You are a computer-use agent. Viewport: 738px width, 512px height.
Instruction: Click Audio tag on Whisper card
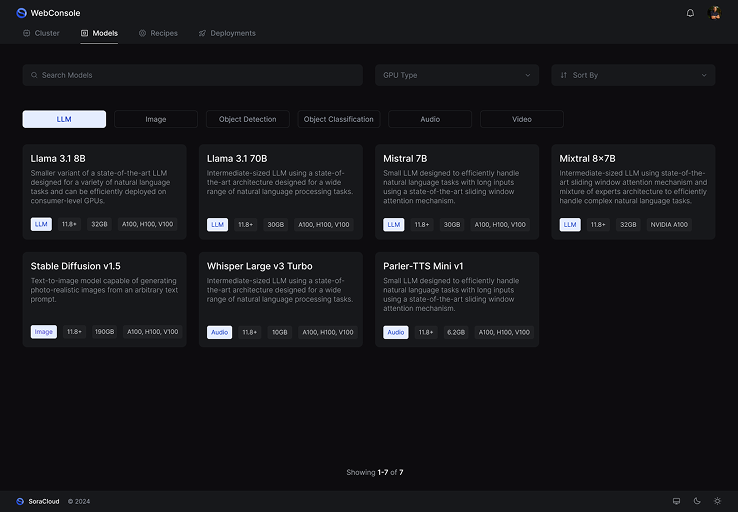[219, 332]
